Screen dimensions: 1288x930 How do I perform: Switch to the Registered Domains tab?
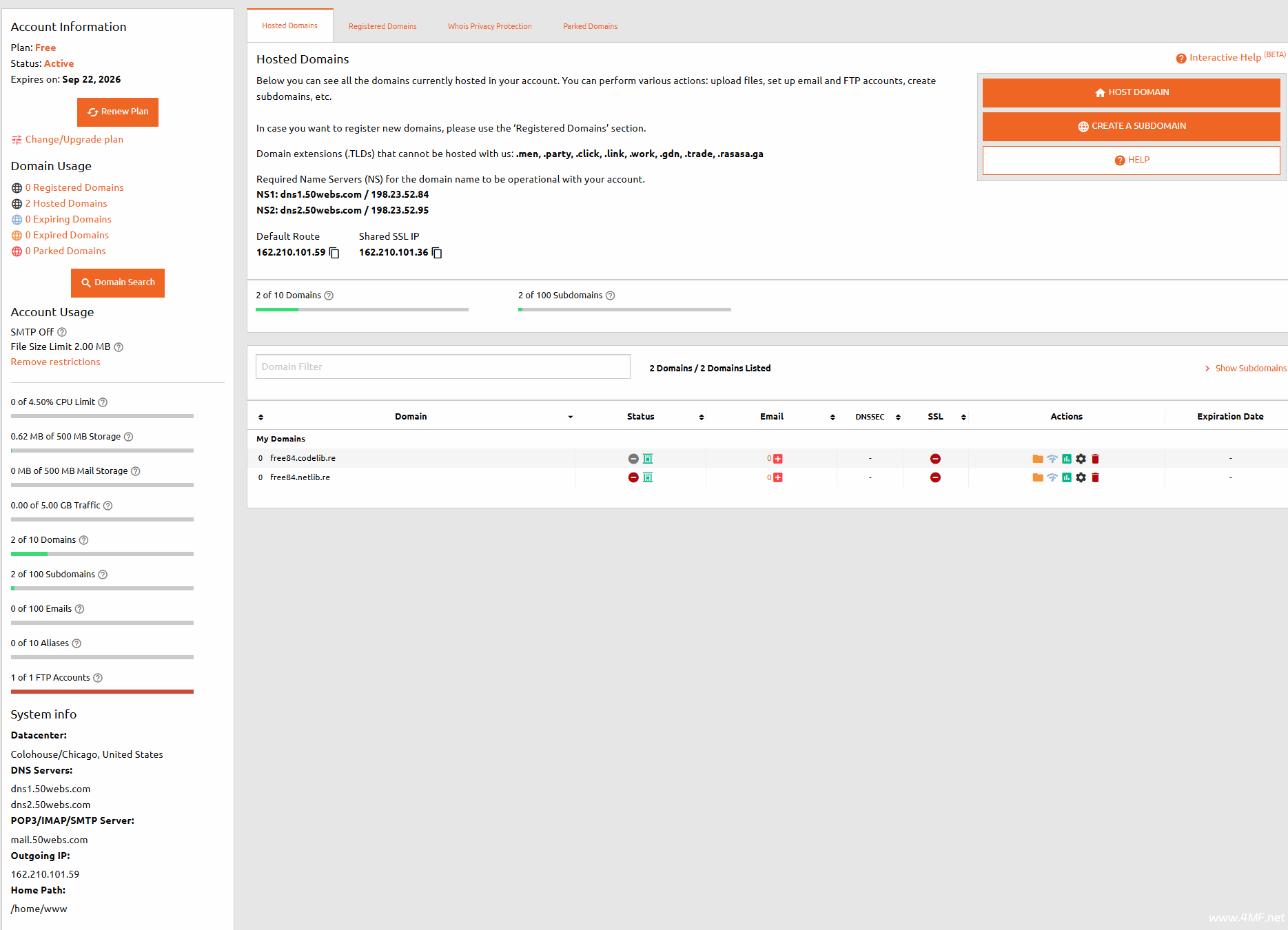[382, 26]
